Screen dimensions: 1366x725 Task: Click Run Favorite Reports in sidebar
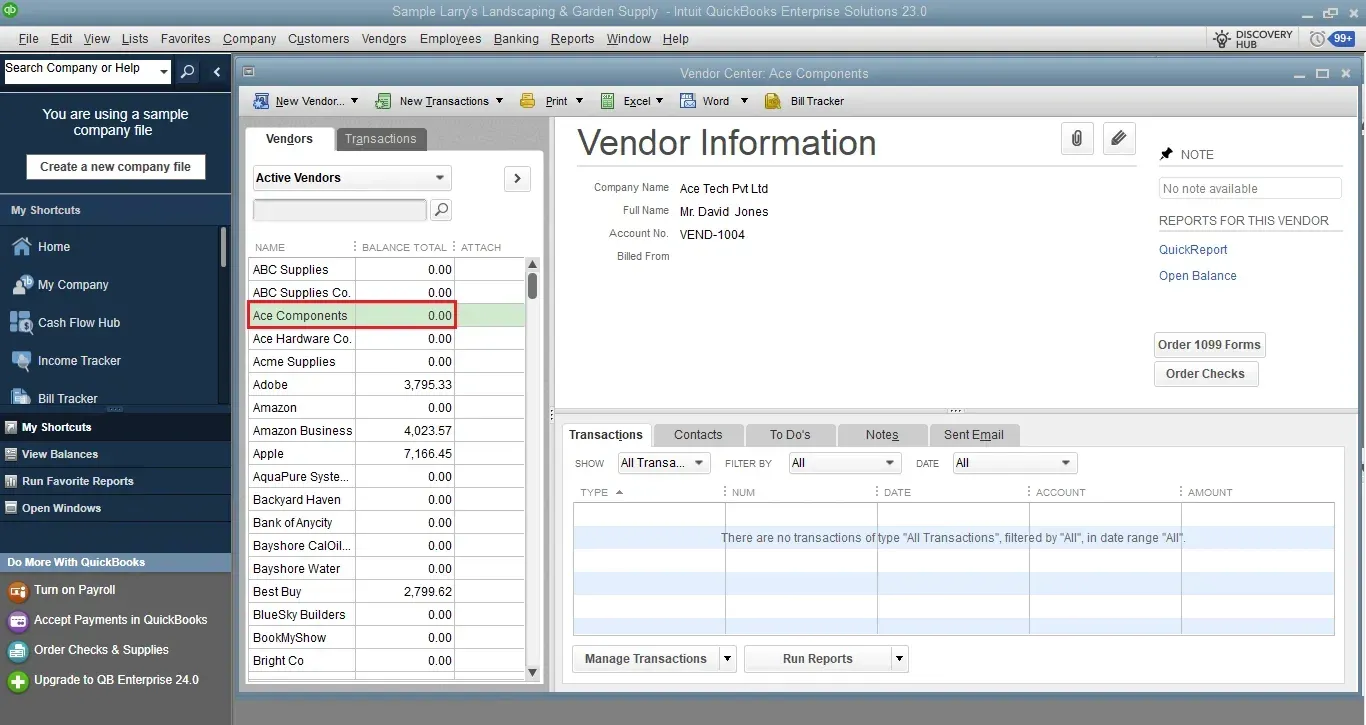click(77, 481)
